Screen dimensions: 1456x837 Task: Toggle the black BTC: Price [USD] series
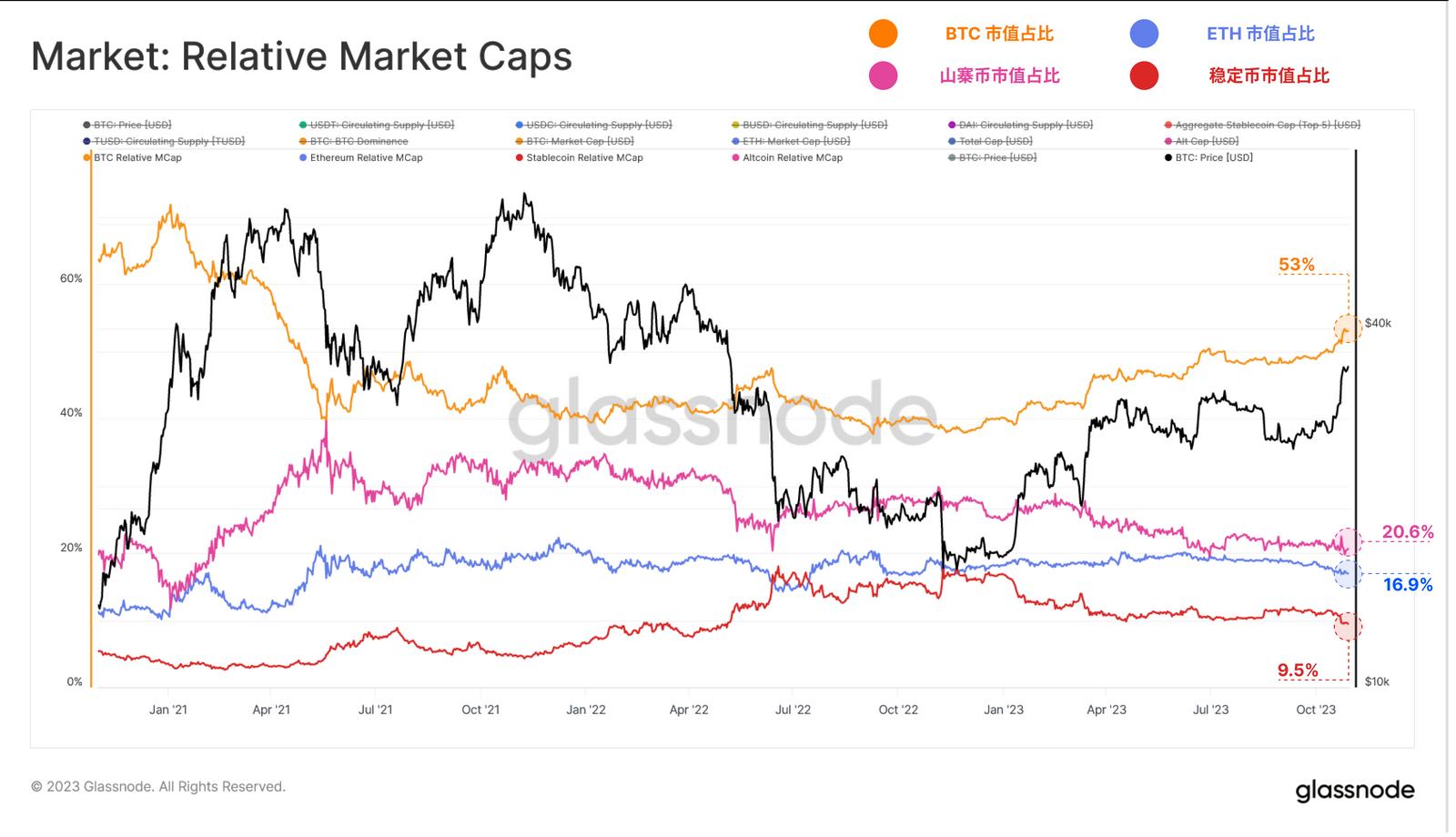pos(1213,157)
